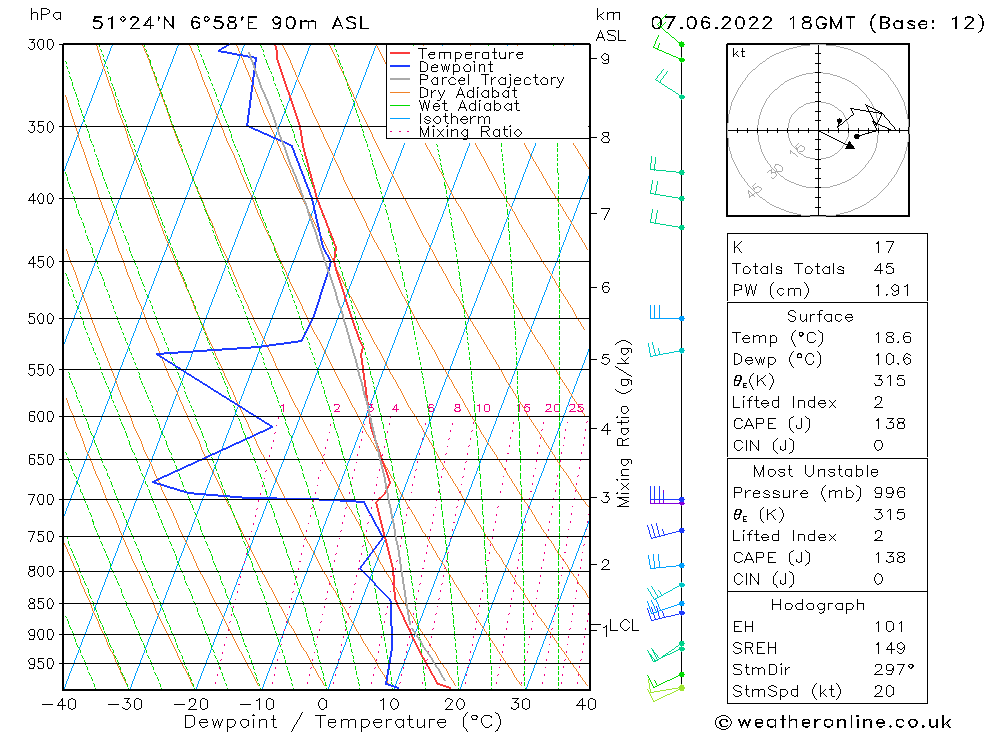Click the gray Parcel Trajectory legend line
This screenshot has height=733, width=1000.
[400, 79]
